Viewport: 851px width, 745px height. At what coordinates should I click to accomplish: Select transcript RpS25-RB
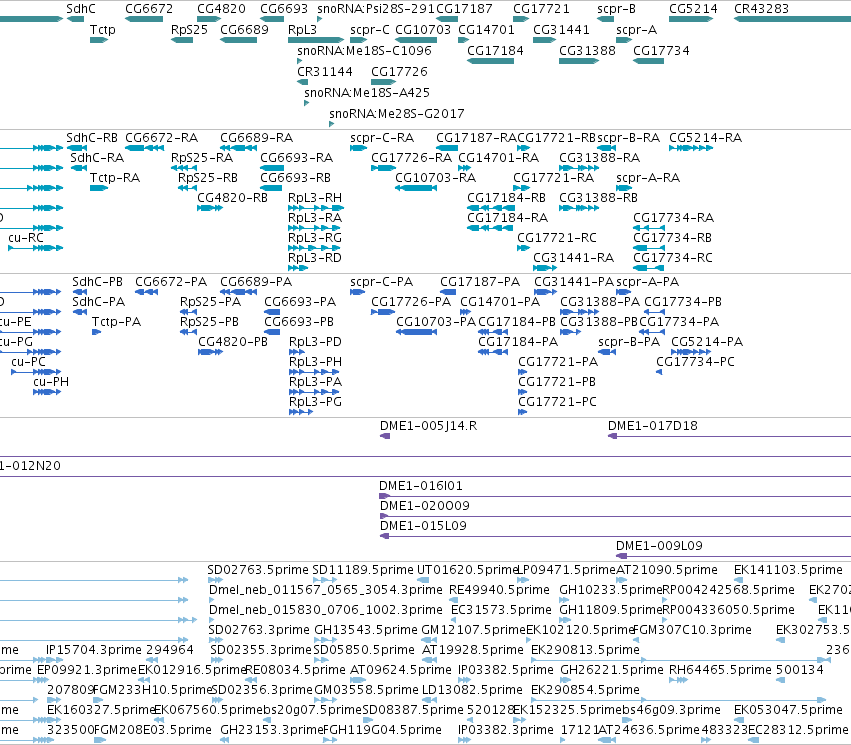208,178
